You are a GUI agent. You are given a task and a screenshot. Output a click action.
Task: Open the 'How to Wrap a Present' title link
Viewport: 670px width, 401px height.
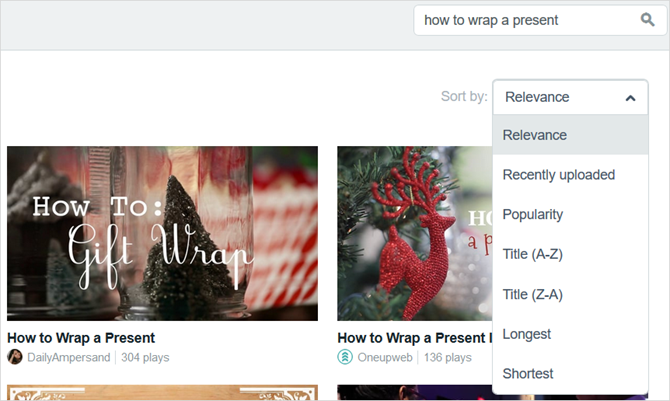point(81,338)
